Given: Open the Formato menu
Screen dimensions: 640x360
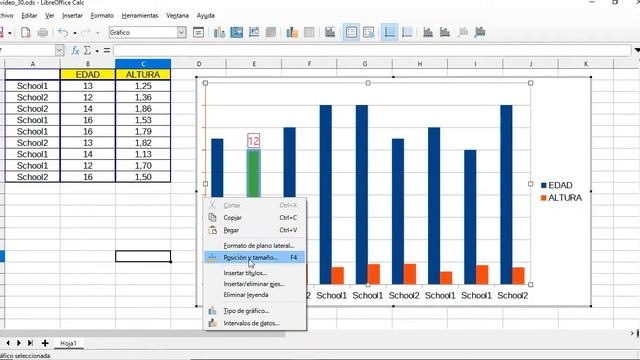Looking at the screenshot, I should coord(102,16).
